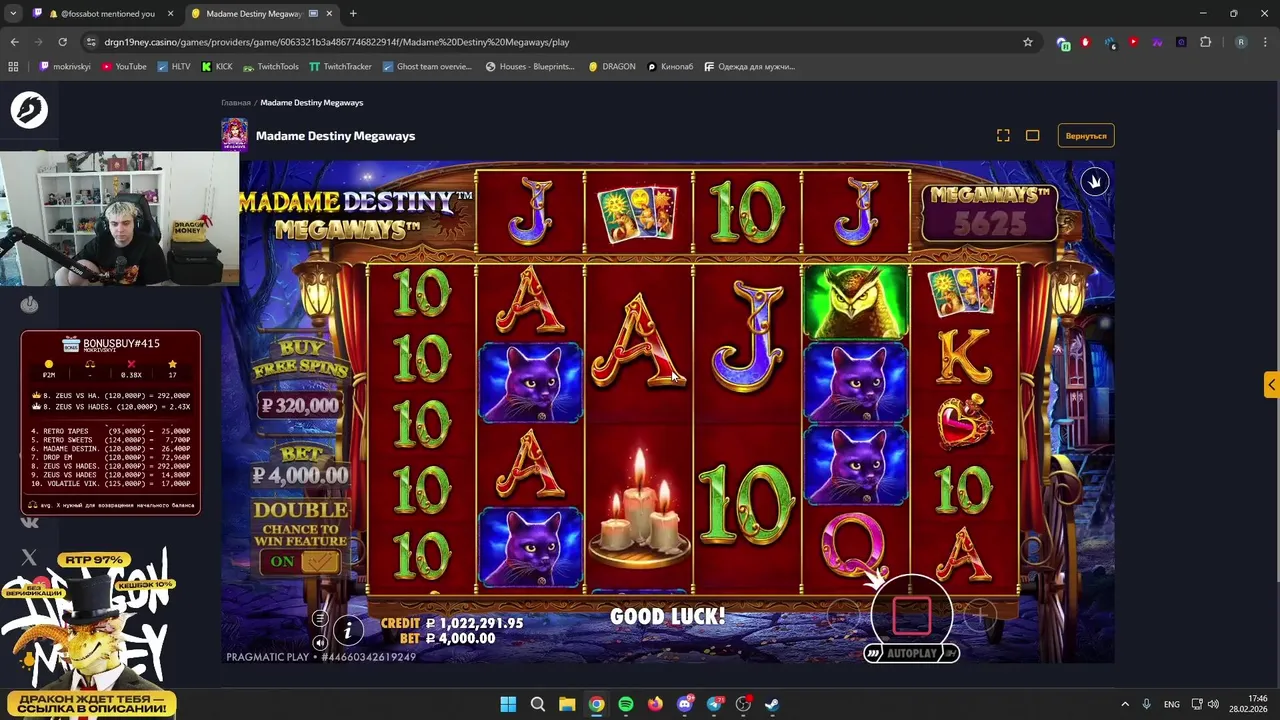Open the YouTube bookmark
The width and height of the screenshot is (1280, 720).
pyautogui.click(x=124, y=67)
